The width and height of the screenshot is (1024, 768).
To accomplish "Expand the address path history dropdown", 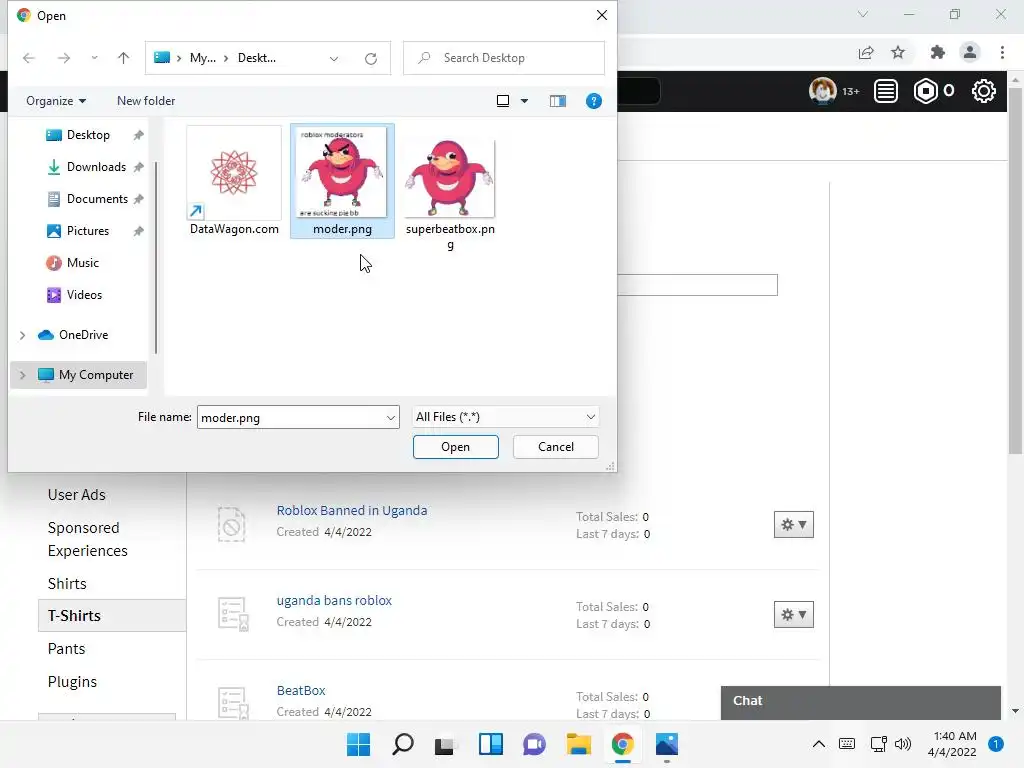I will [334, 59].
